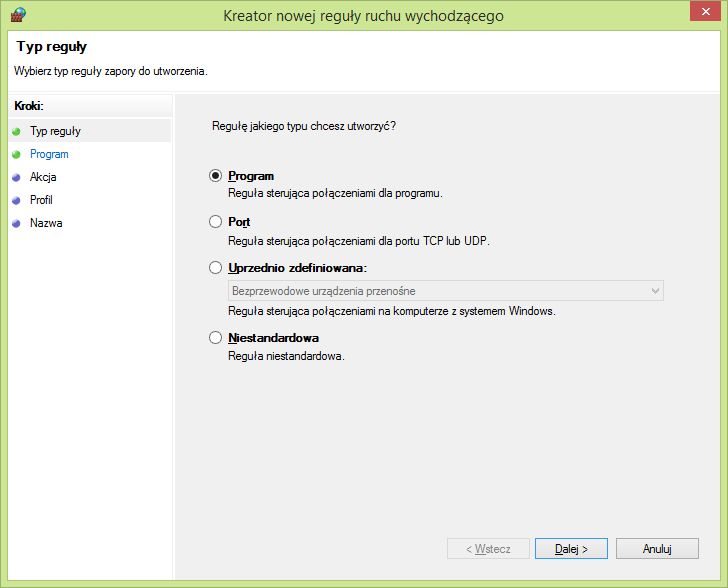
Task: Select the Profil step in sidebar
Action: [41, 200]
